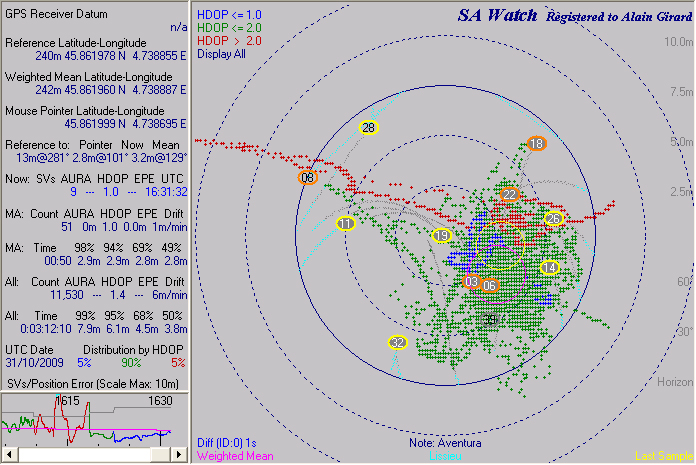Click the 1615 time marker on graph
The height and width of the screenshot is (465, 696).
[x=68, y=401]
